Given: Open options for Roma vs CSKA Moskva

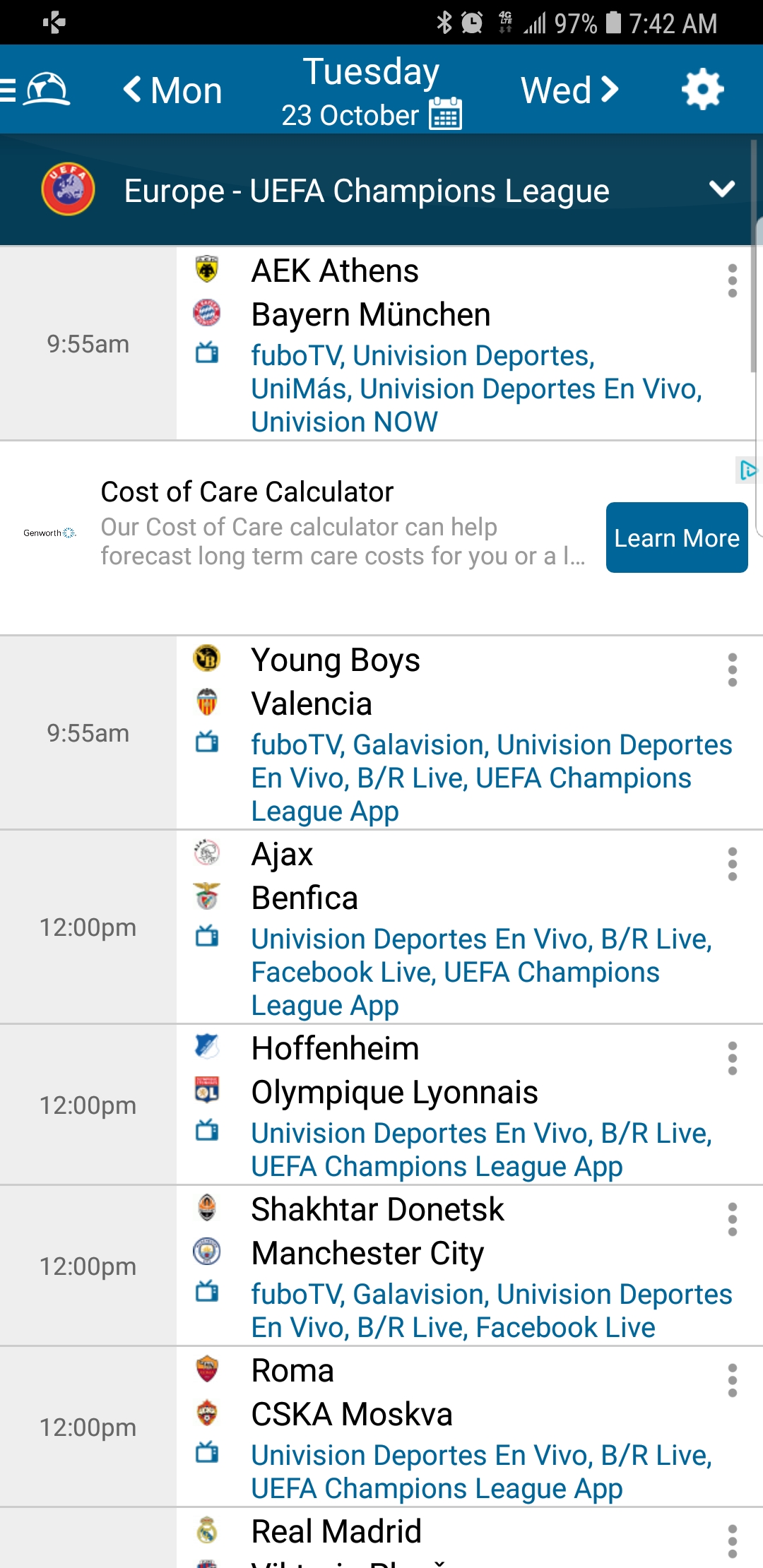Looking at the screenshot, I should point(732,1380).
